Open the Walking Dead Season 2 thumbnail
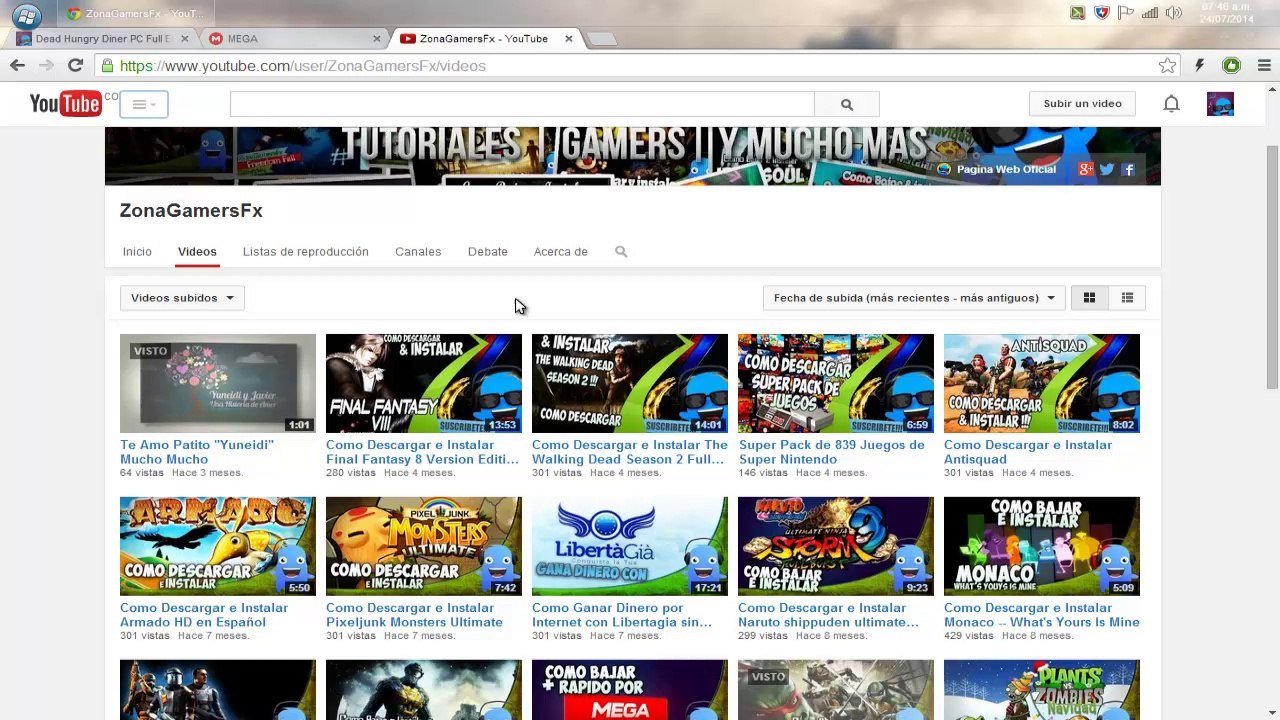The image size is (1280, 720). (630, 383)
